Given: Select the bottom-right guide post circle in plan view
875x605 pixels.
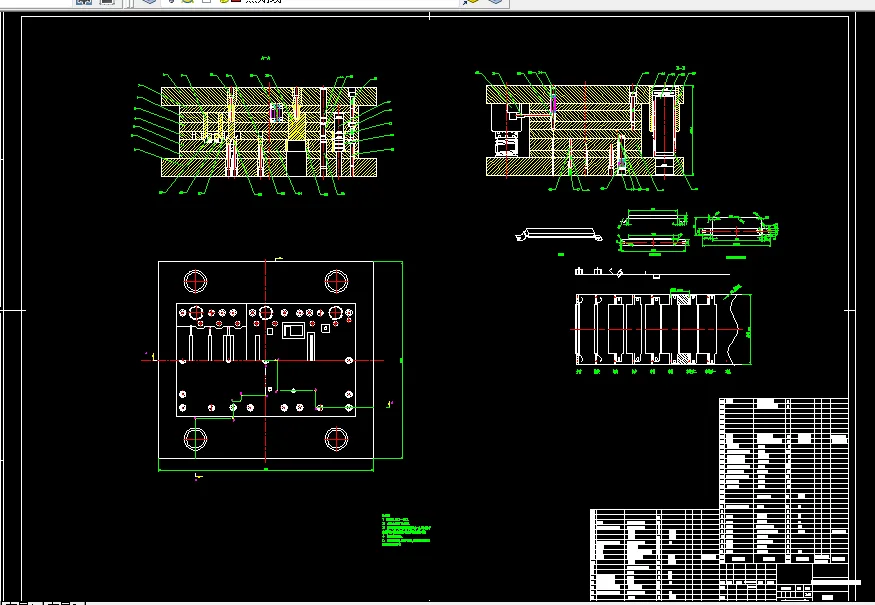Looking at the screenshot, I should tap(336, 439).
